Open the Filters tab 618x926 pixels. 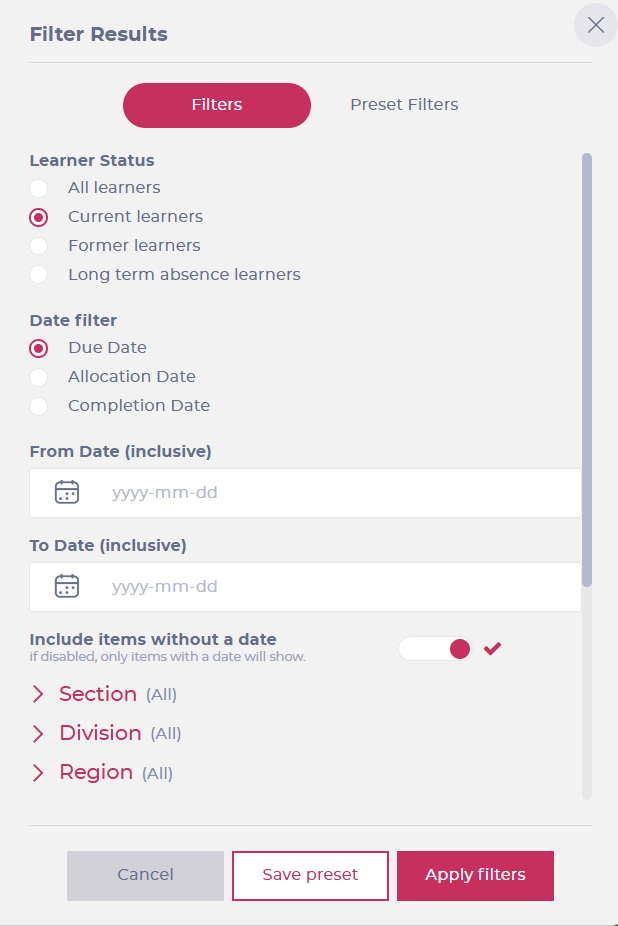(x=217, y=105)
